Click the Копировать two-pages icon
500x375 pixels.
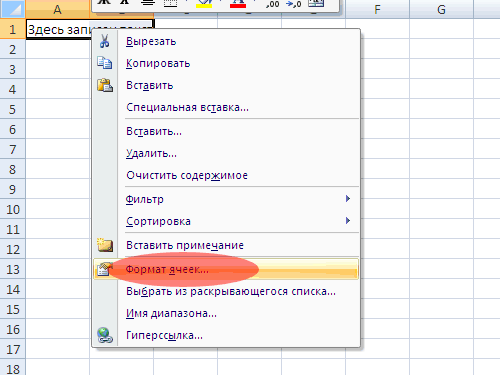[105, 63]
